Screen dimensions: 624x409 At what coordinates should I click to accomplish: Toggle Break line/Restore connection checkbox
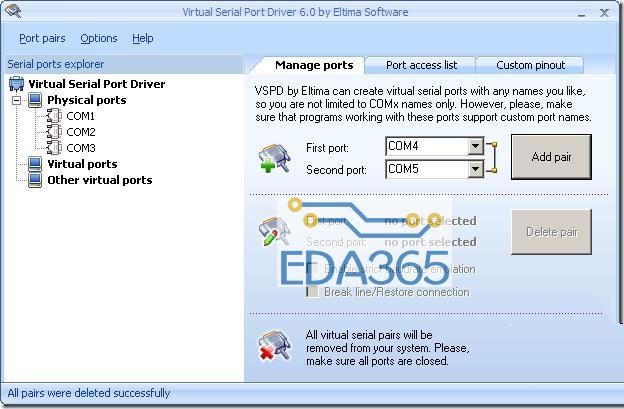tap(312, 292)
